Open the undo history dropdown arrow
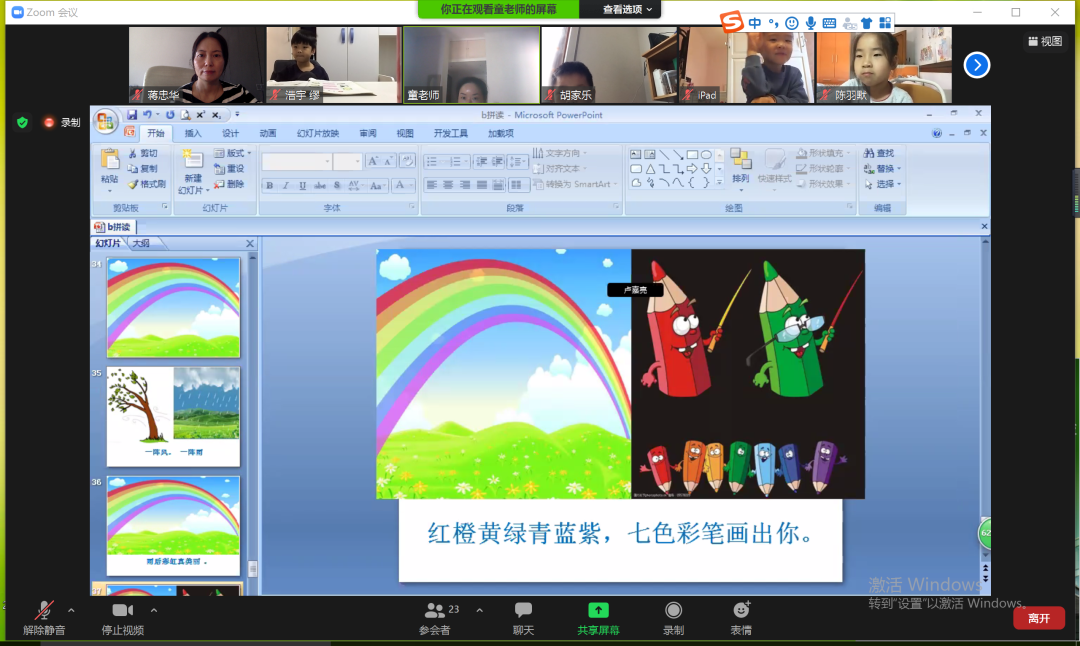The width and height of the screenshot is (1080, 646). click(157, 115)
